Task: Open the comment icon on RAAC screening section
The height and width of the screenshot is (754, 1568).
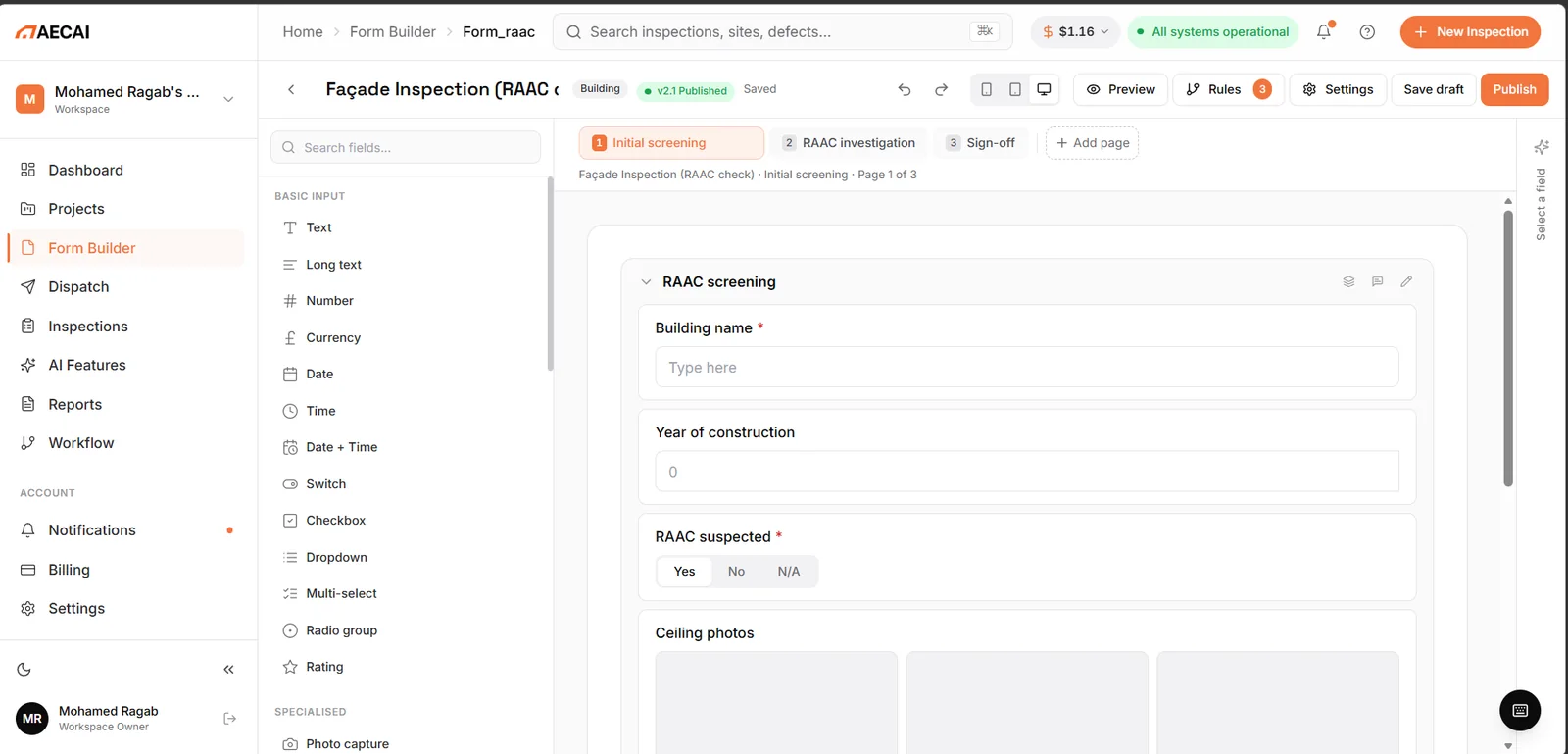Action: click(1377, 281)
